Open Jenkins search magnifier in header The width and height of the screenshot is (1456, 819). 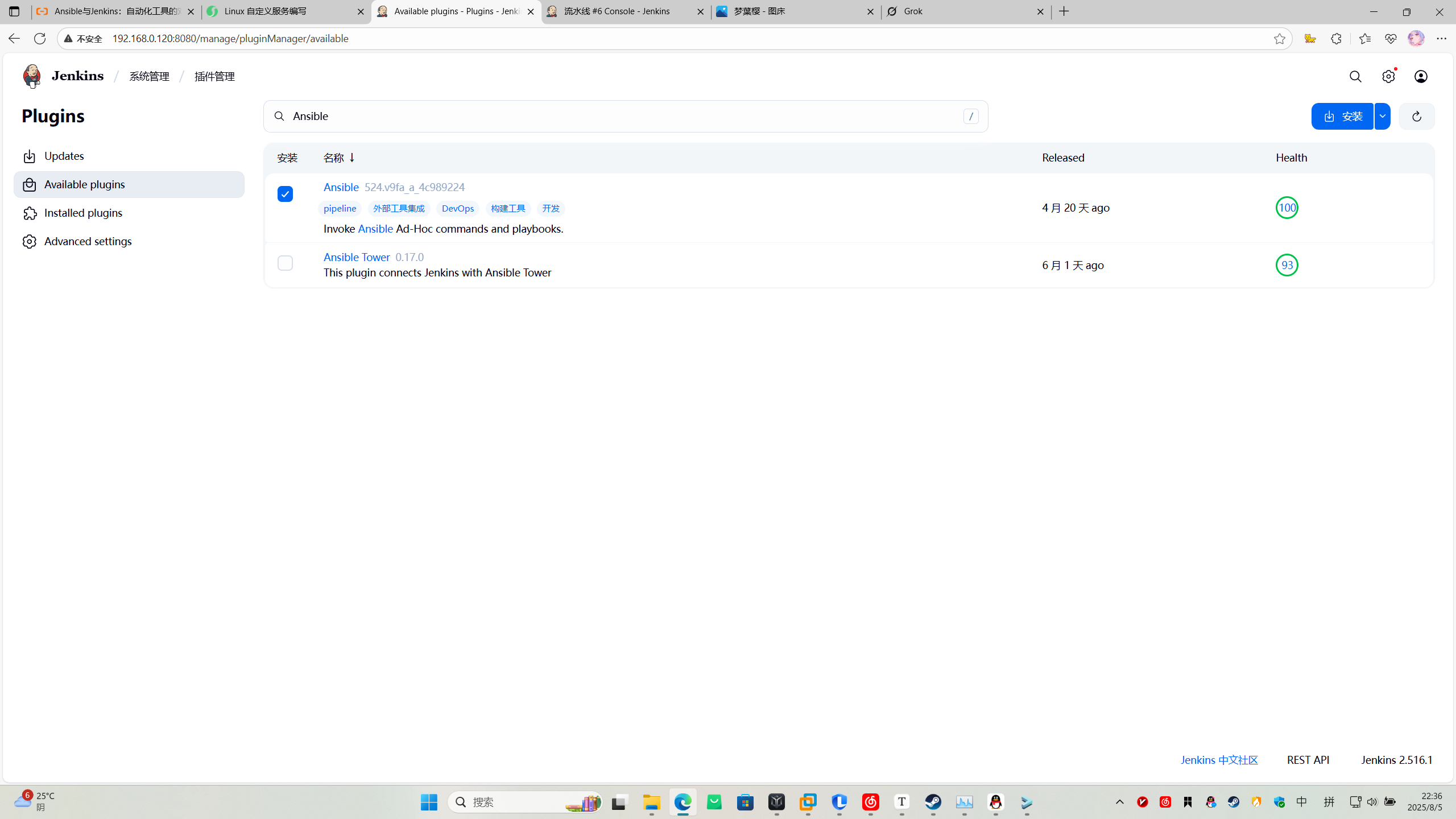pyautogui.click(x=1355, y=76)
